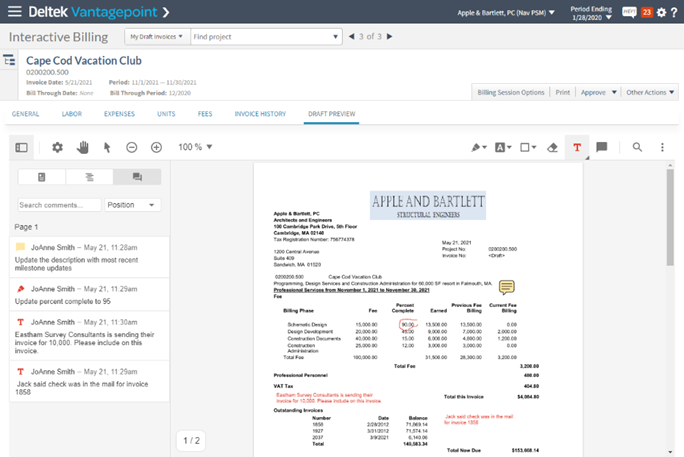Click the Billing Session Options button
This screenshot has width=684, height=457.
[x=510, y=92]
